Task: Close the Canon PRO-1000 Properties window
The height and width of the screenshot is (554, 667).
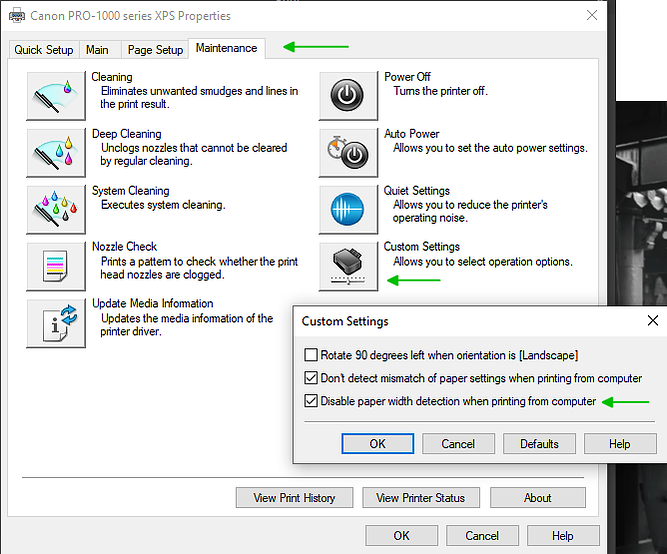Action: 592,15
